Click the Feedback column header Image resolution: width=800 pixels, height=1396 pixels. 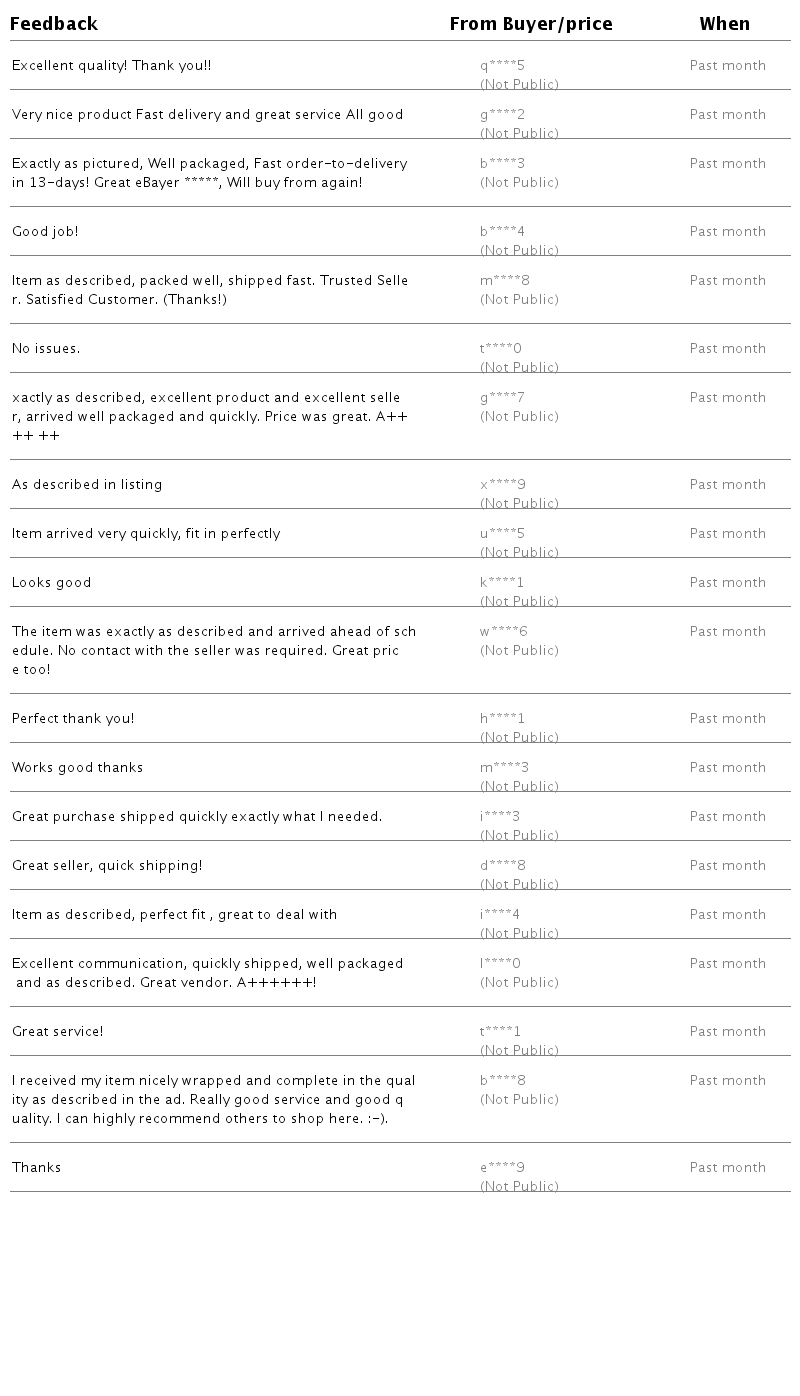tap(54, 24)
